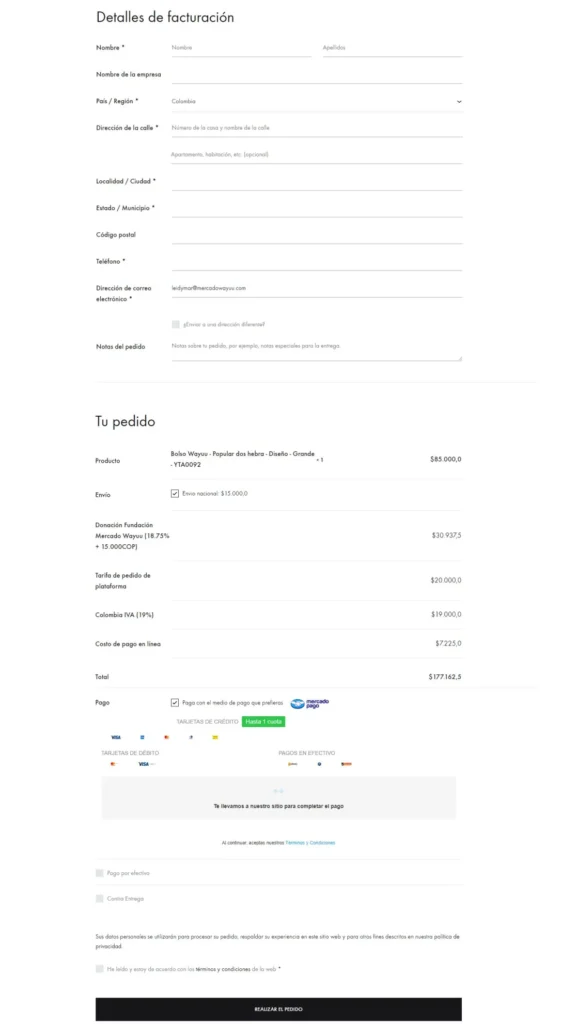Enable shipping to a different address

click(176, 324)
